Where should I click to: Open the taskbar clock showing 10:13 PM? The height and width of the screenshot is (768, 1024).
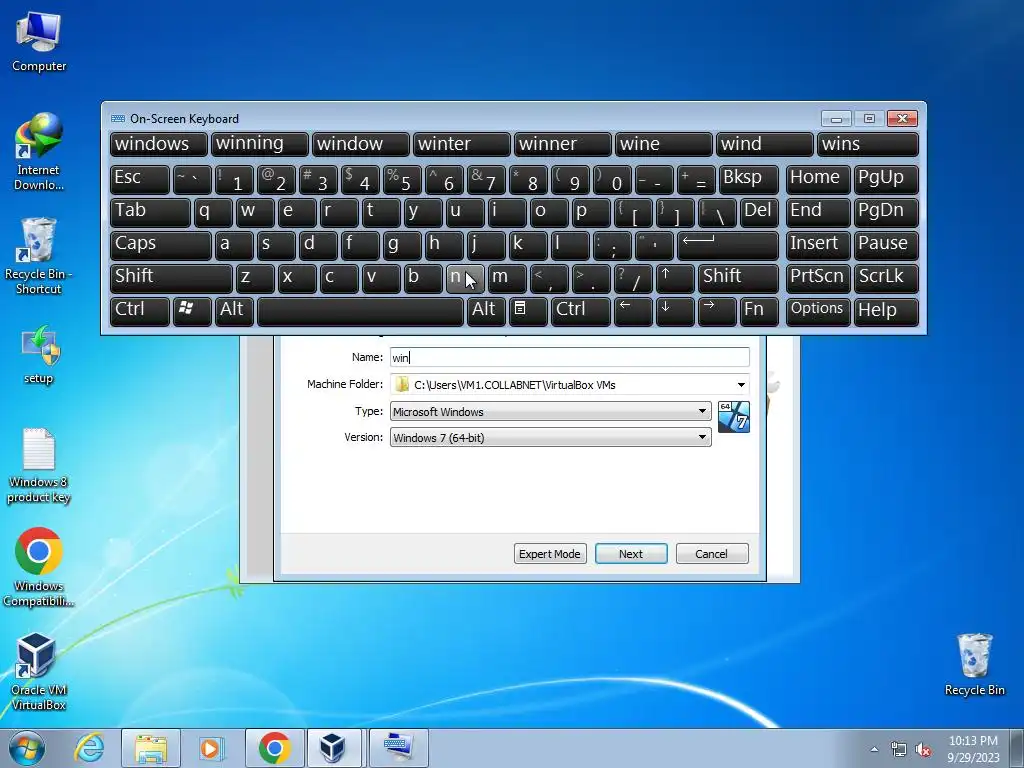click(974, 749)
